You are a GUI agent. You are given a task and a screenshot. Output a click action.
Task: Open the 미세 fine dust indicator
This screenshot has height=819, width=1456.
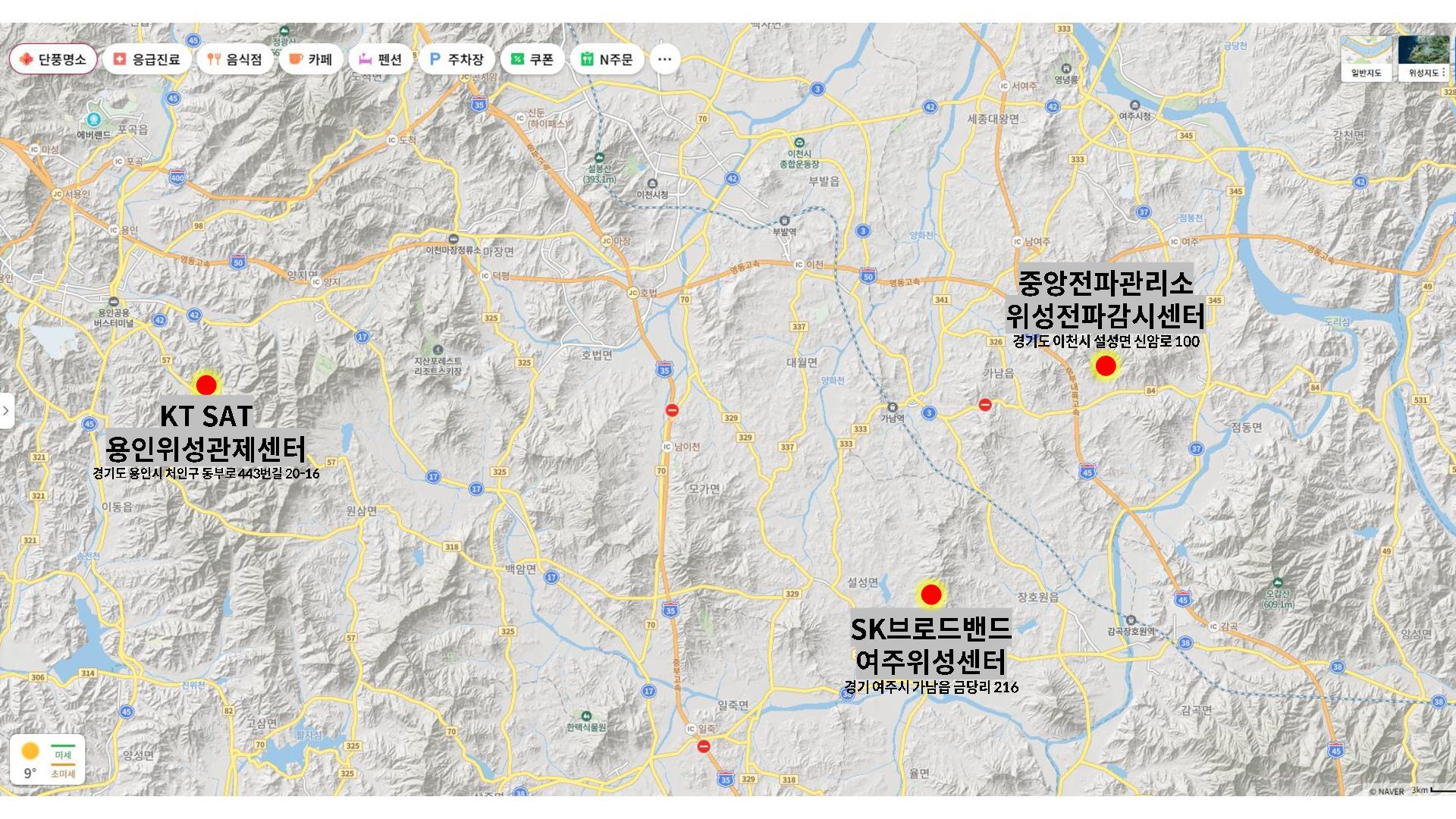pyautogui.click(x=63, y=754)
